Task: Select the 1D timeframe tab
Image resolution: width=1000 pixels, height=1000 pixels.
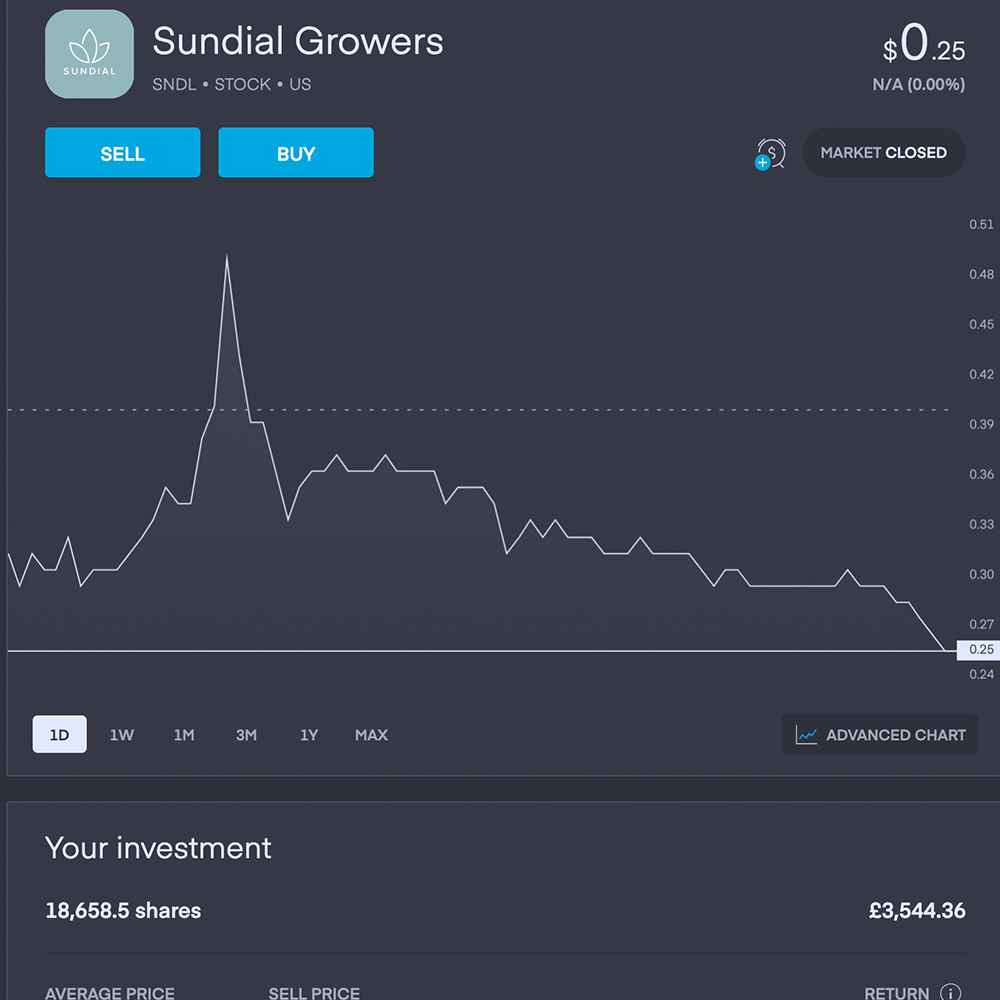Action: (59, 735)
